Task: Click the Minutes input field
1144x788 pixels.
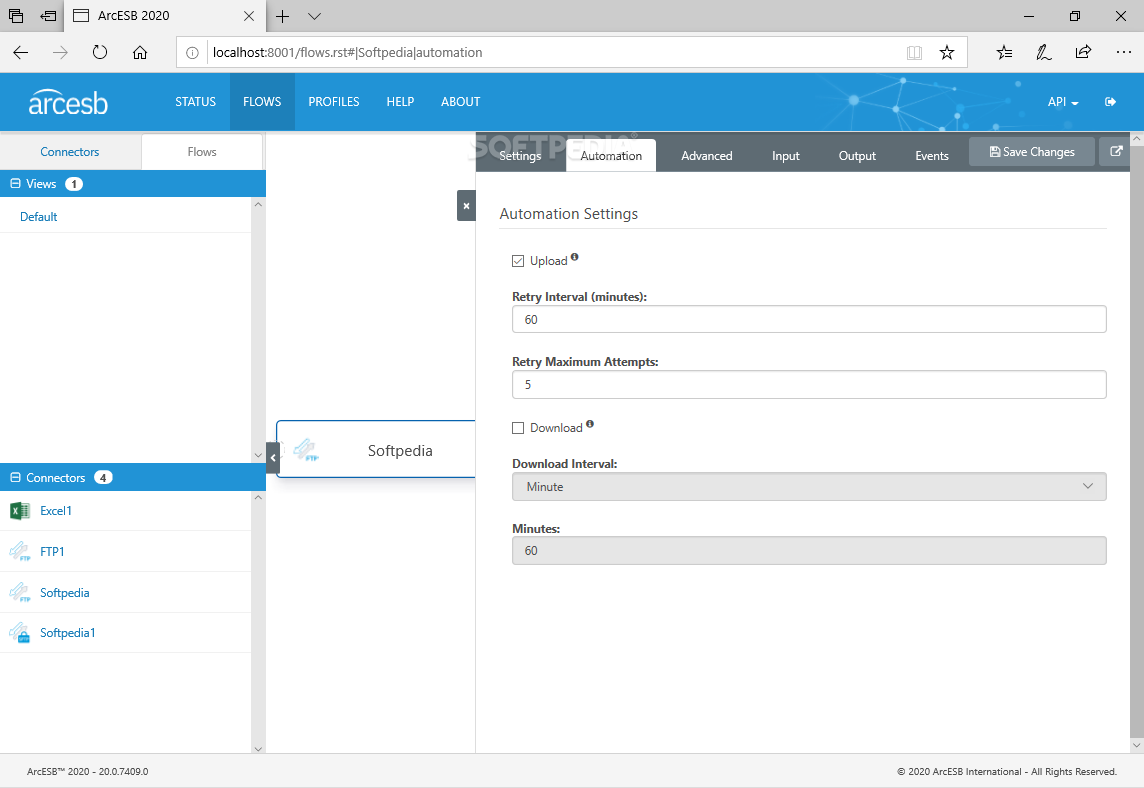Action: tap(809, 551)
